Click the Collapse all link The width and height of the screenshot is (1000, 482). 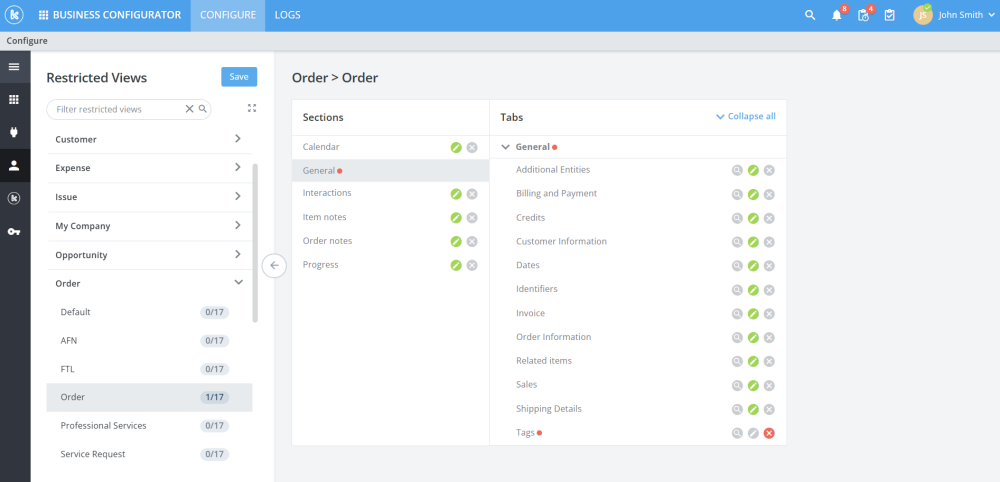(x=746, y=117)
